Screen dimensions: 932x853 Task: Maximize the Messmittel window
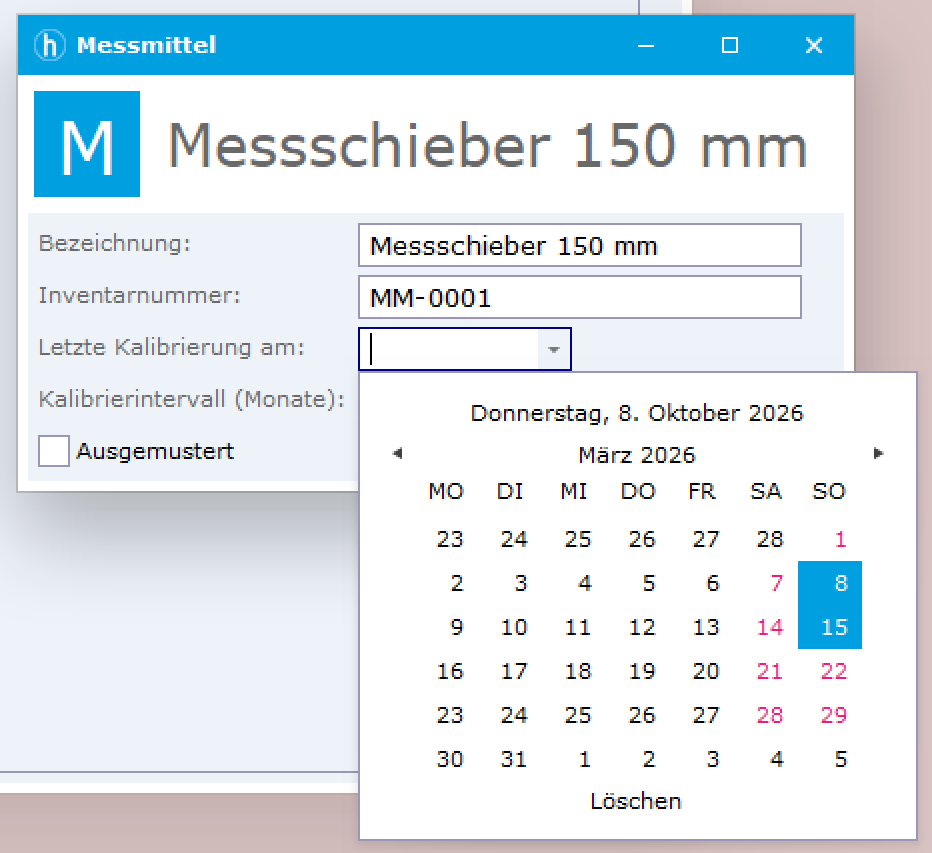point(730,45)
